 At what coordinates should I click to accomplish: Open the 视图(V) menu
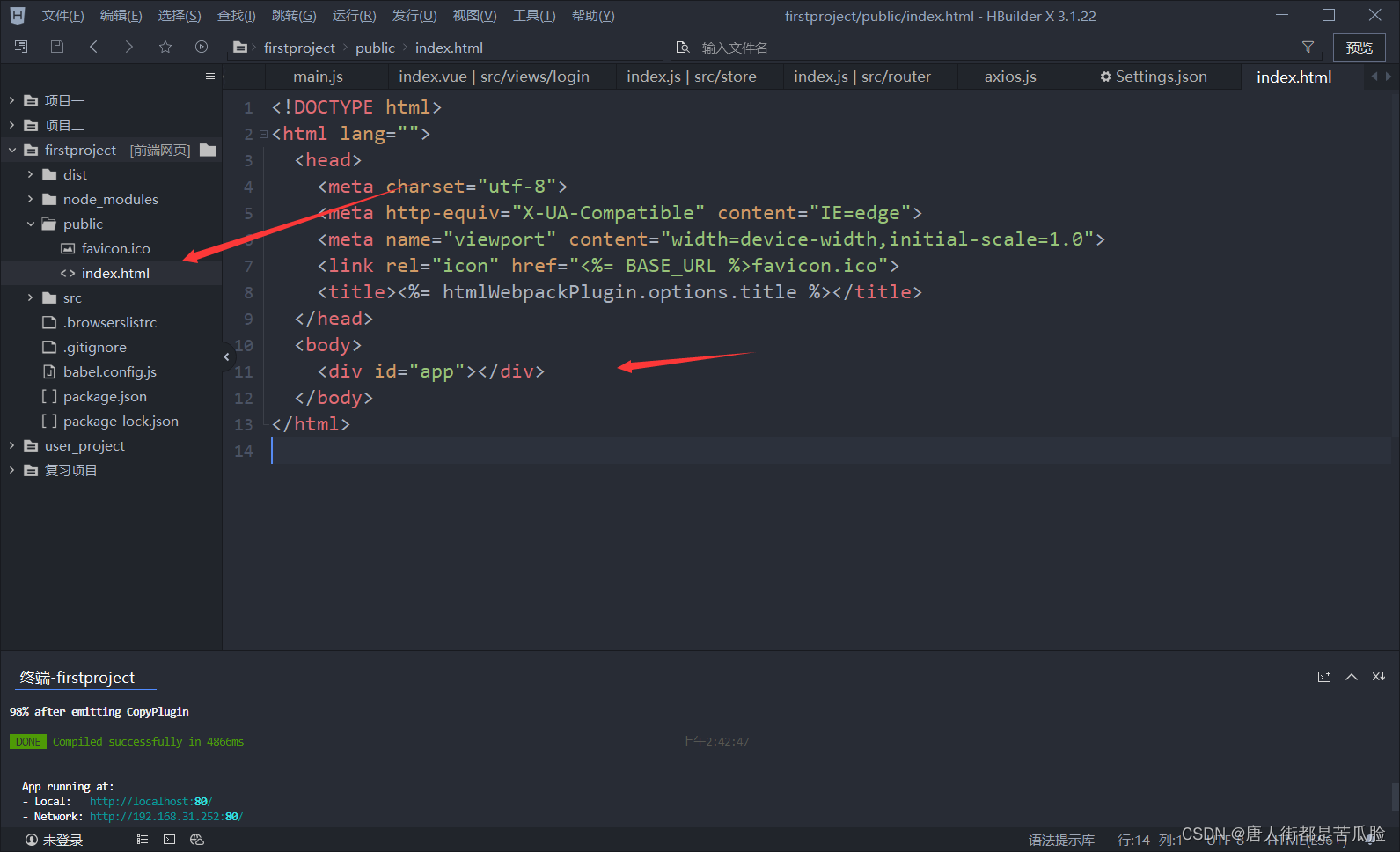pyautogui.click(x=474, y=16)
